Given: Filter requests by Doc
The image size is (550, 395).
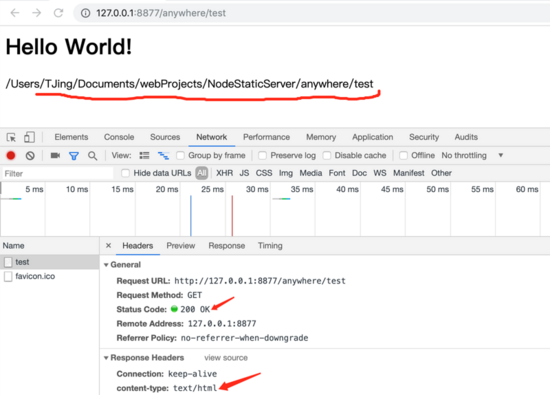Looking at the screenshot, I should (359, 173).
